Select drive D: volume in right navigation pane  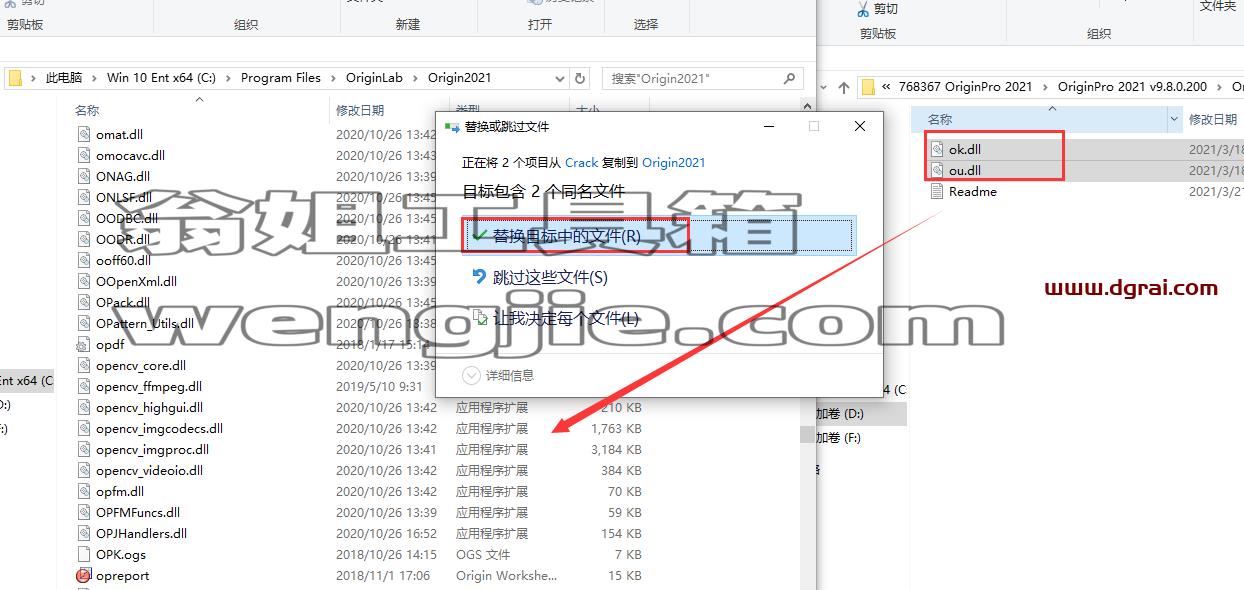pyautogui.click(x=839, y=413)
